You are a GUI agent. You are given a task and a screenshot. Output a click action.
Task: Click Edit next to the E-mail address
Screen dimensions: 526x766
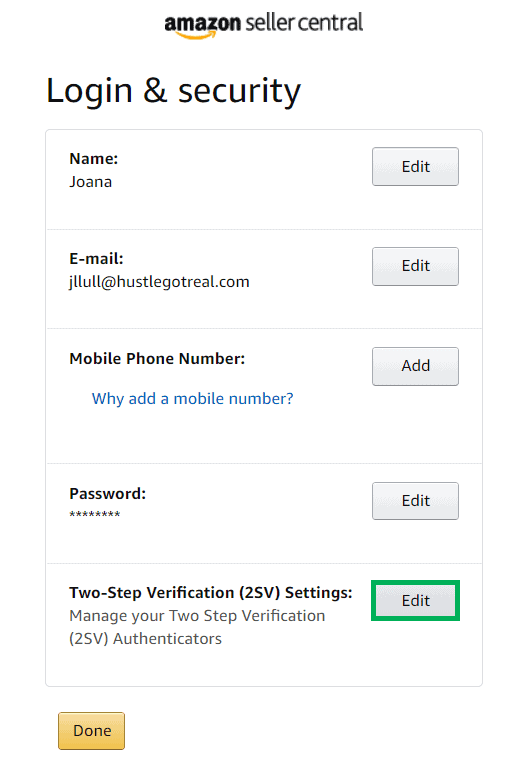415,266
